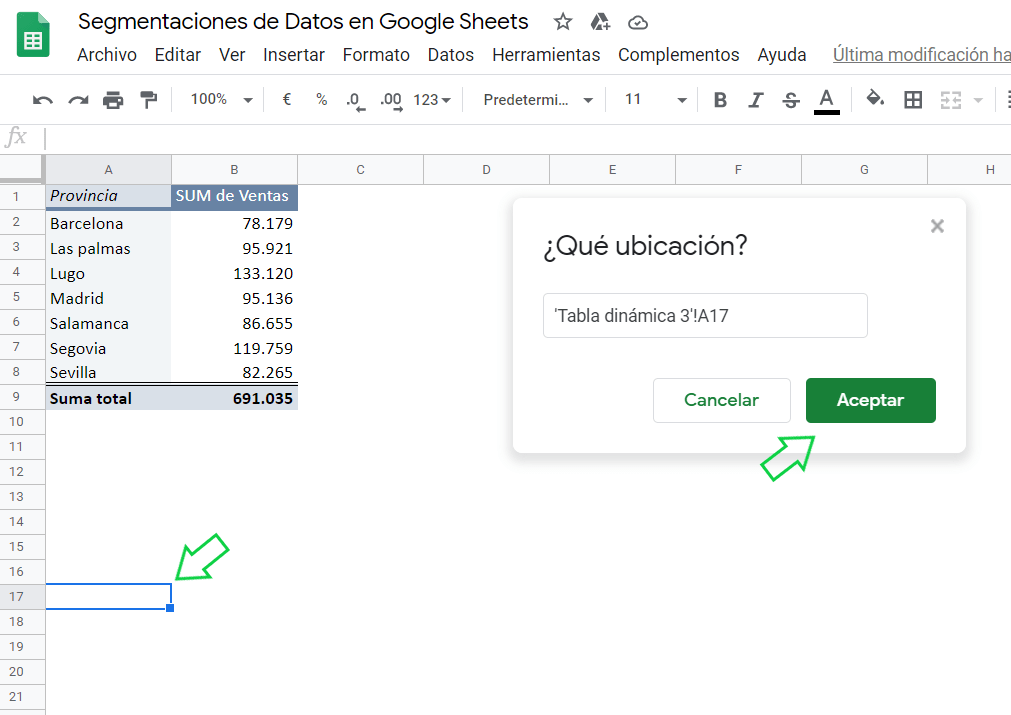
Task: Close the ¿Qué ubicación? dialog
Action: (937, 226)
